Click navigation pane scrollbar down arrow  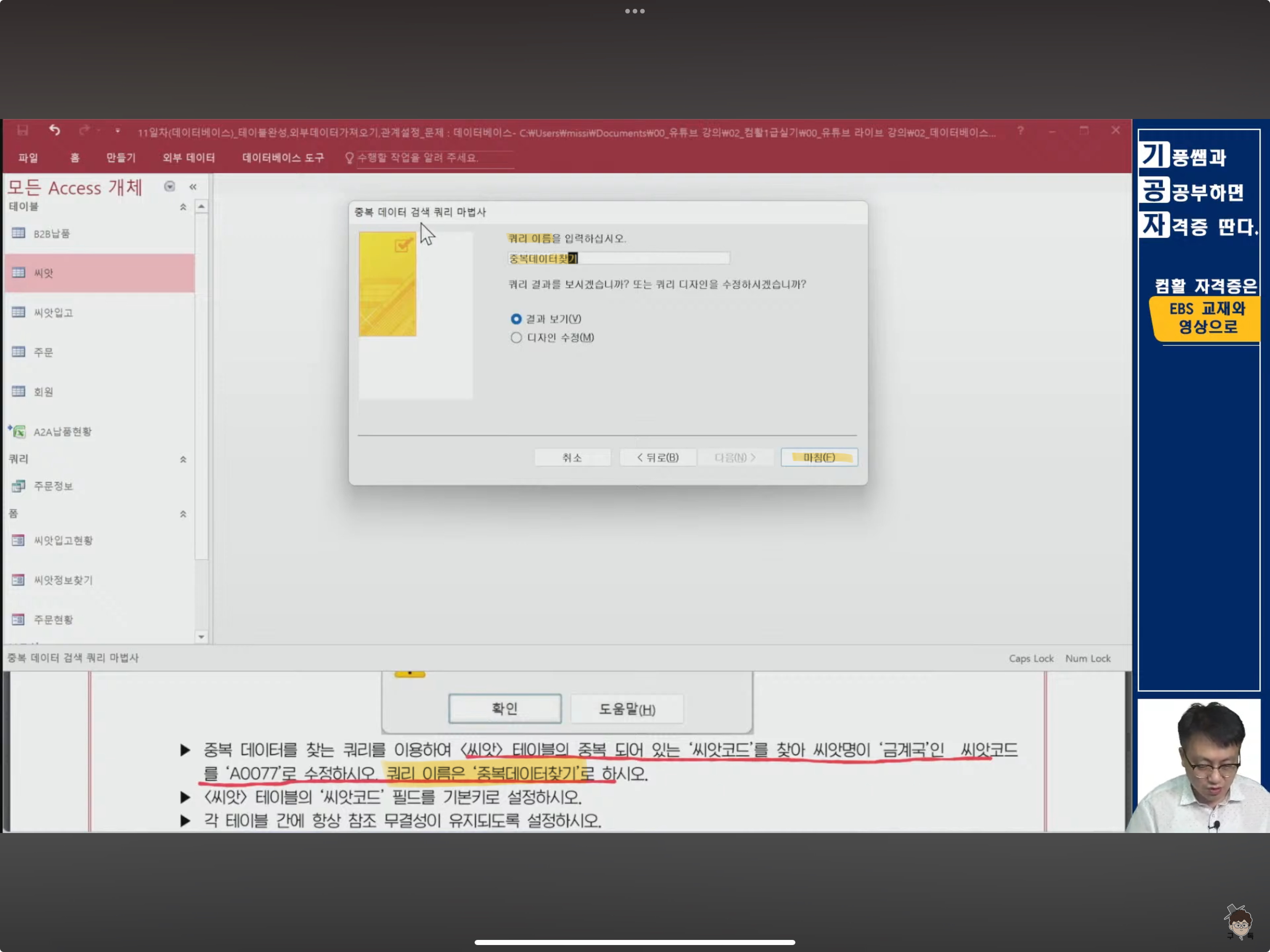click(201, 636)
